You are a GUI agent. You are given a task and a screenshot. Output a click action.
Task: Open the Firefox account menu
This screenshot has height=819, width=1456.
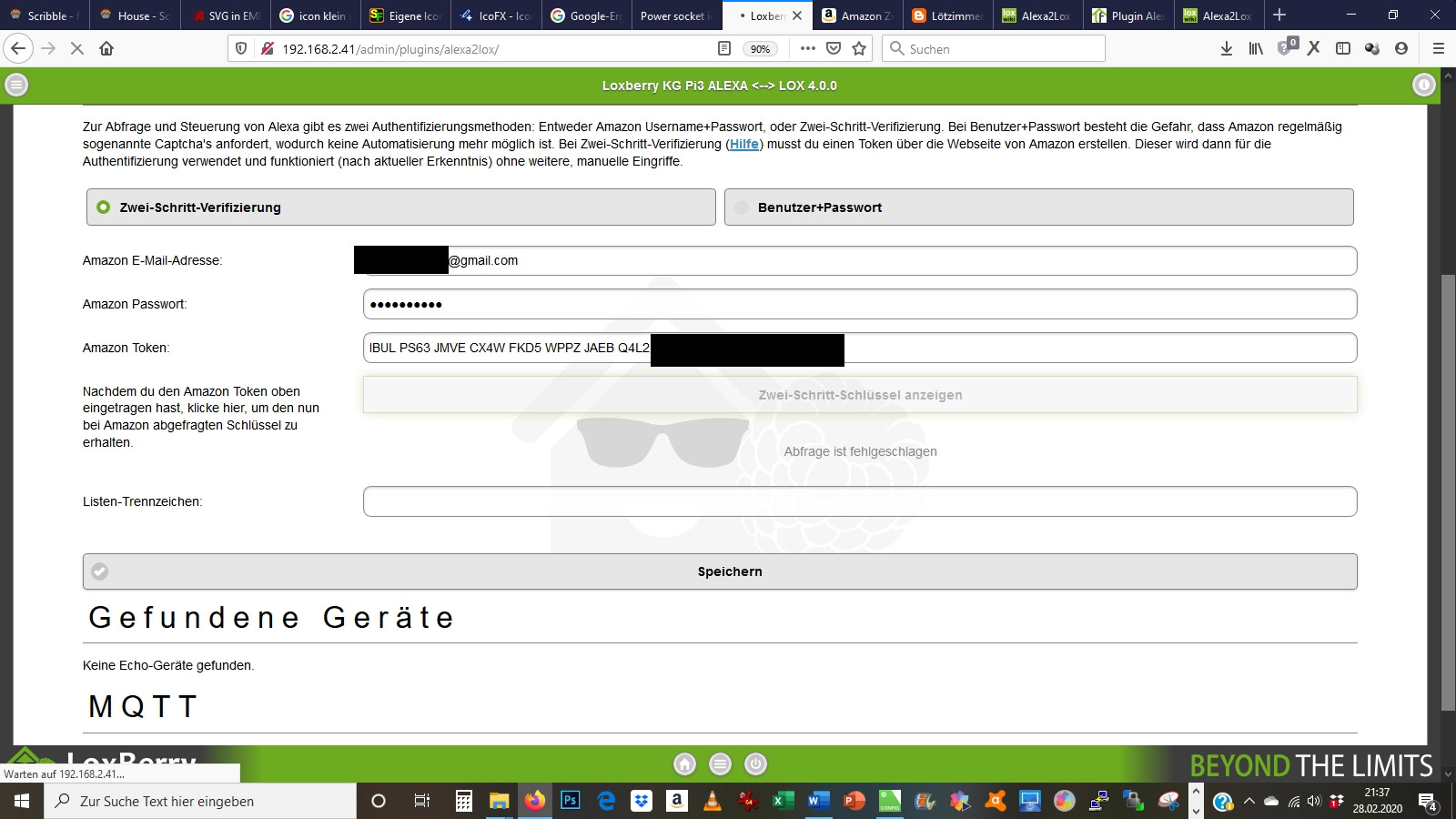(1401, 48)
